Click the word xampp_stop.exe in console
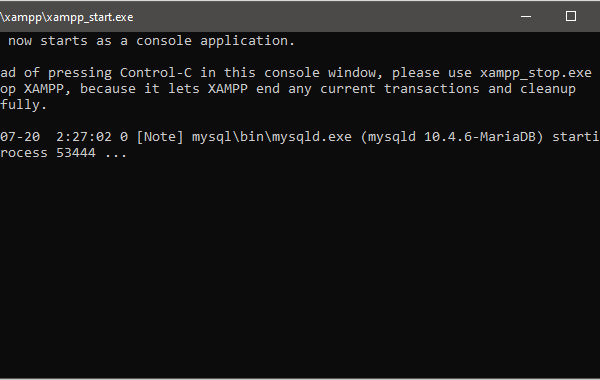This screenshot has width=600, height=380. 536,73
